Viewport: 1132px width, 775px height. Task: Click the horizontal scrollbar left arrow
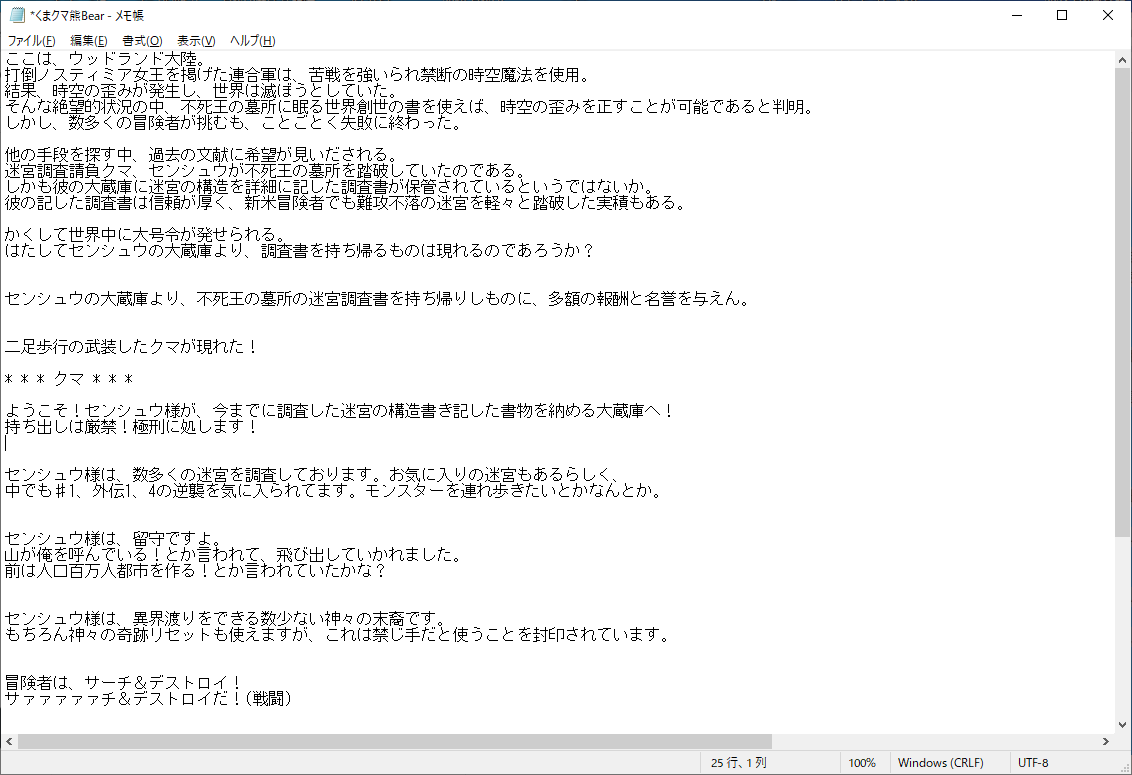click(x=9, y=741)
